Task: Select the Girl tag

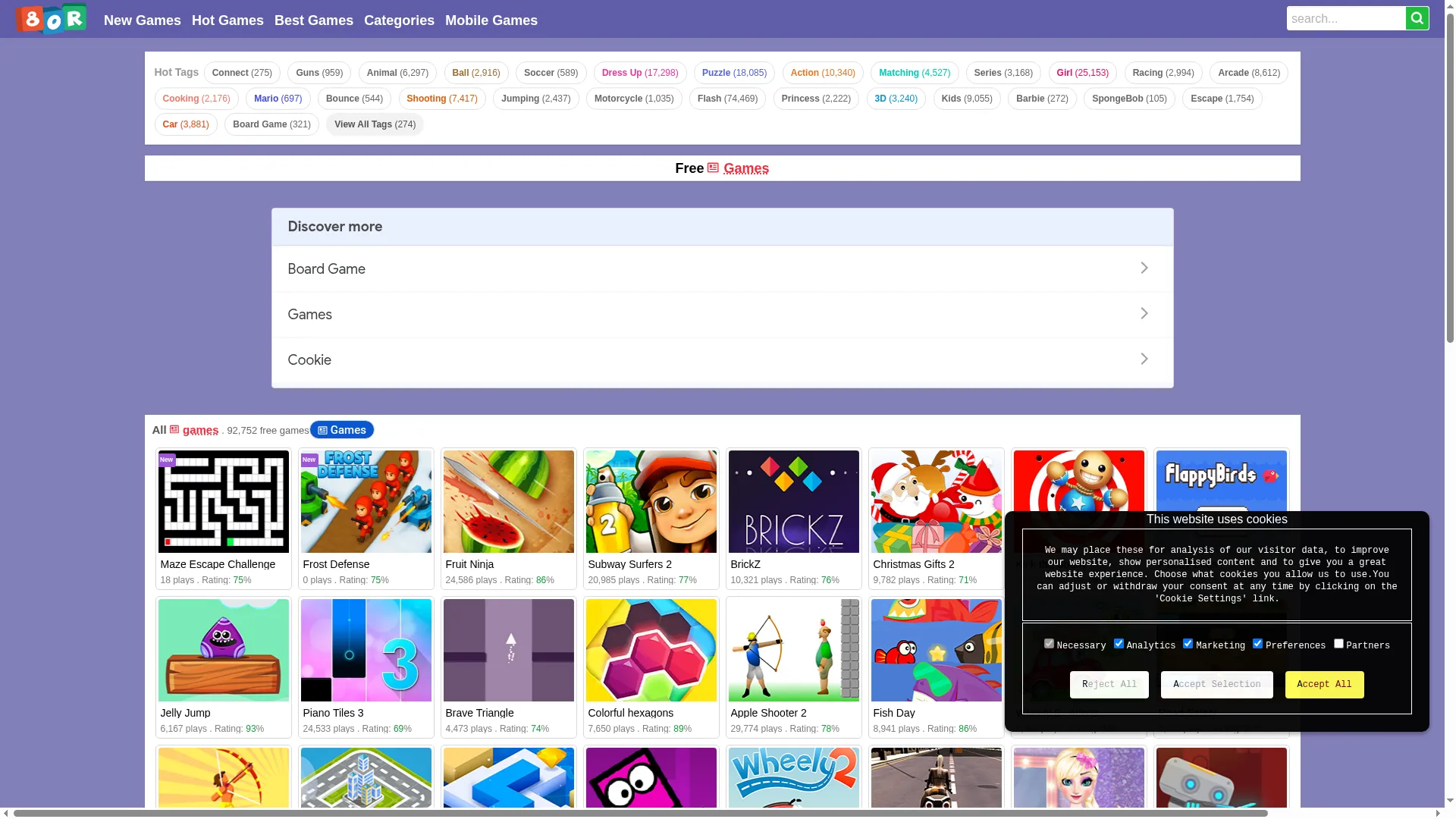Action: 1082,73
